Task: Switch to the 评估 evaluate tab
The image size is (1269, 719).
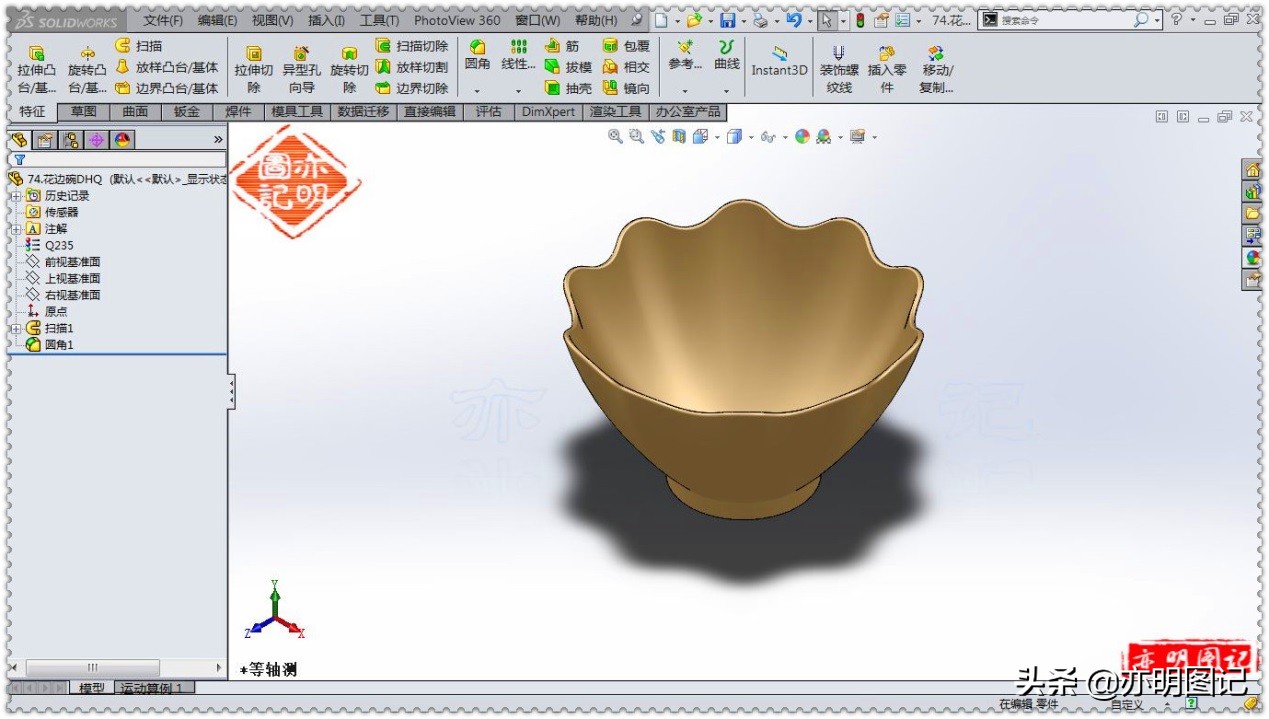Action: click(489, 112)
